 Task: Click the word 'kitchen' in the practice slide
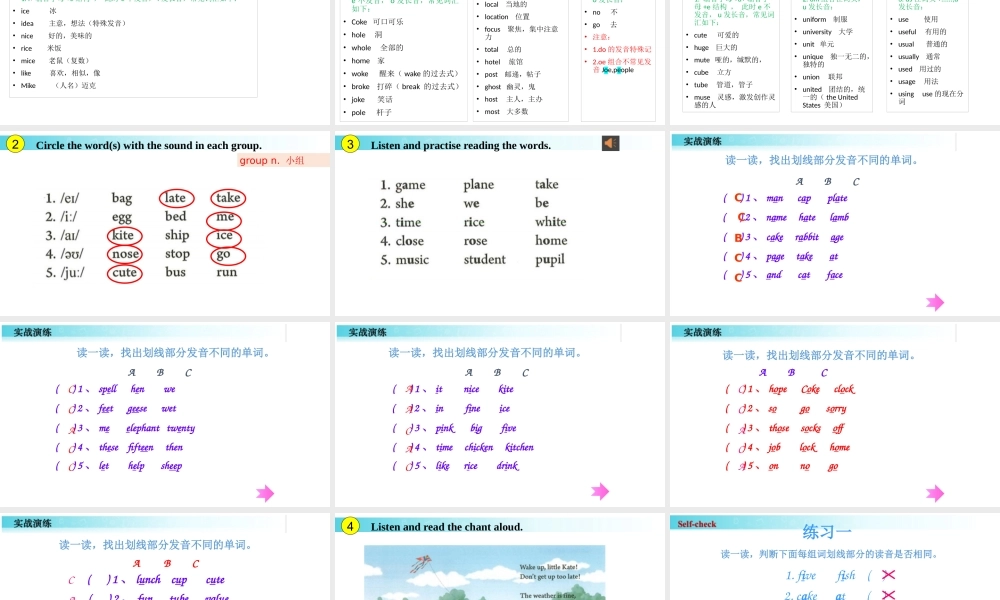[x=519, y=448]
